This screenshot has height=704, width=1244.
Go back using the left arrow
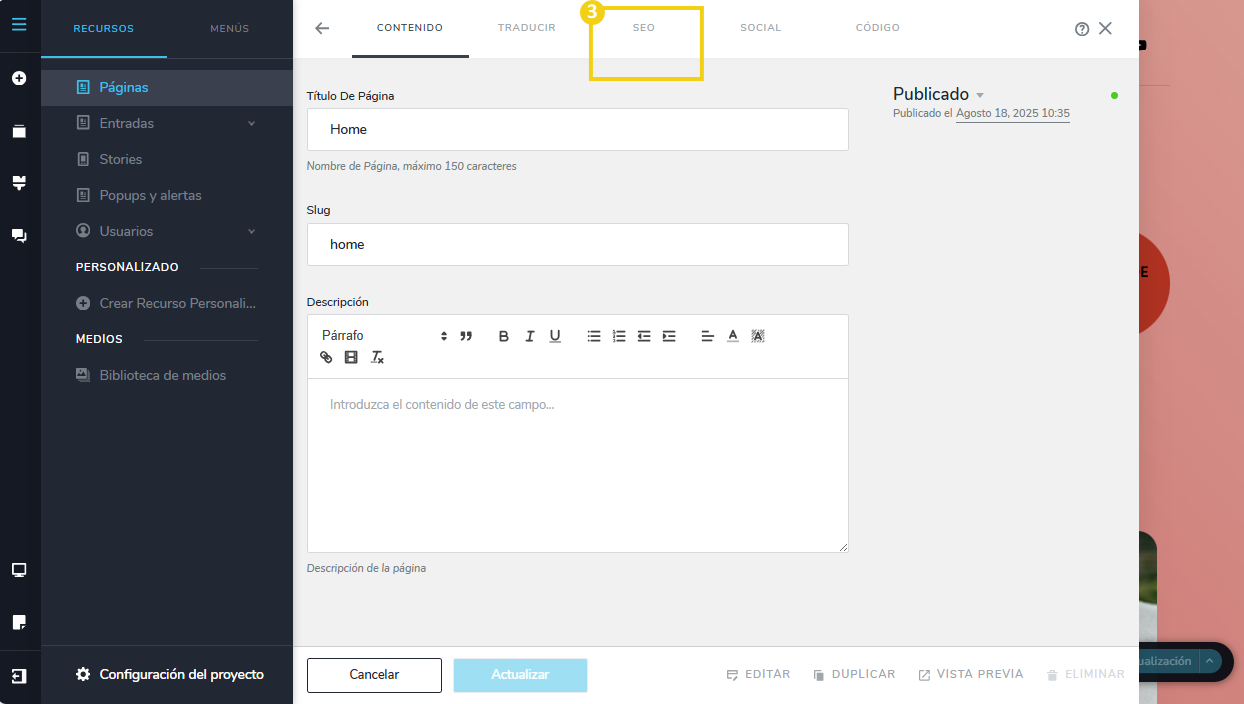tap(322, 28)
